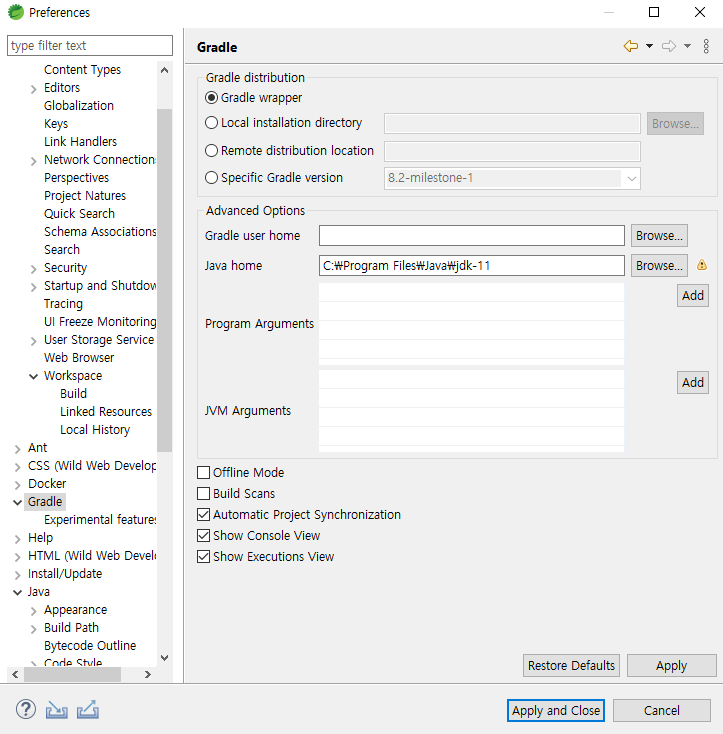This screenshot has width=723, height=734.
Task: Open the Help question mark icon
Action: tap(26, 709)
